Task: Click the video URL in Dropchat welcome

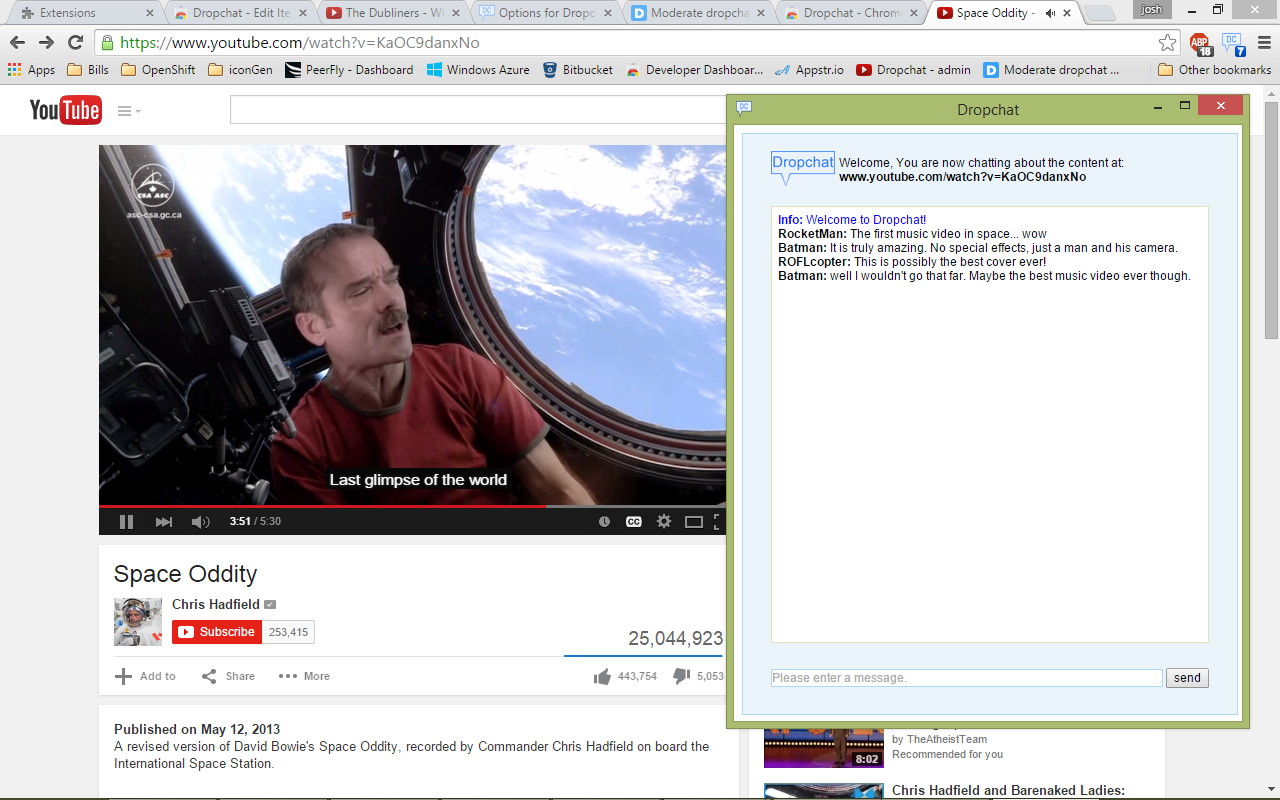Action: point(962,177)
